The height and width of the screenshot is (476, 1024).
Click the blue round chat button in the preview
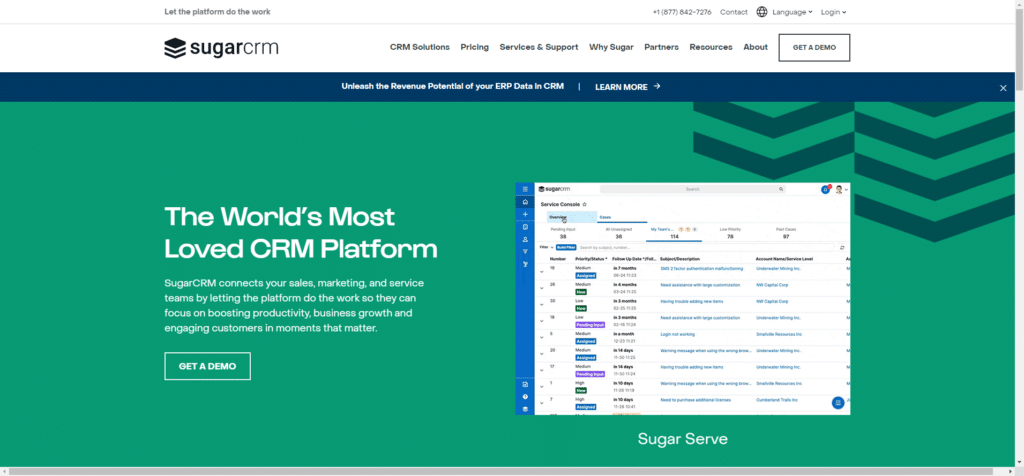[838, 403]
